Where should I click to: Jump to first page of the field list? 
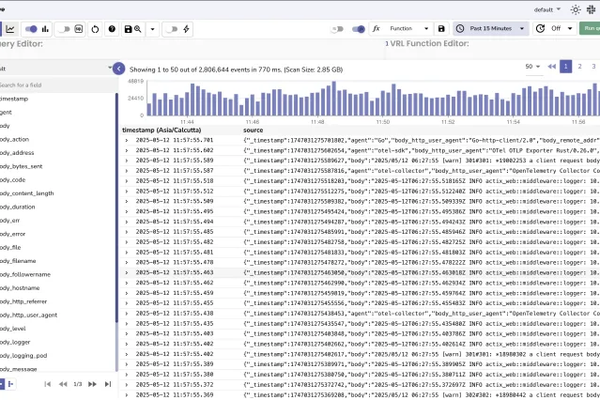coord(47,384)
